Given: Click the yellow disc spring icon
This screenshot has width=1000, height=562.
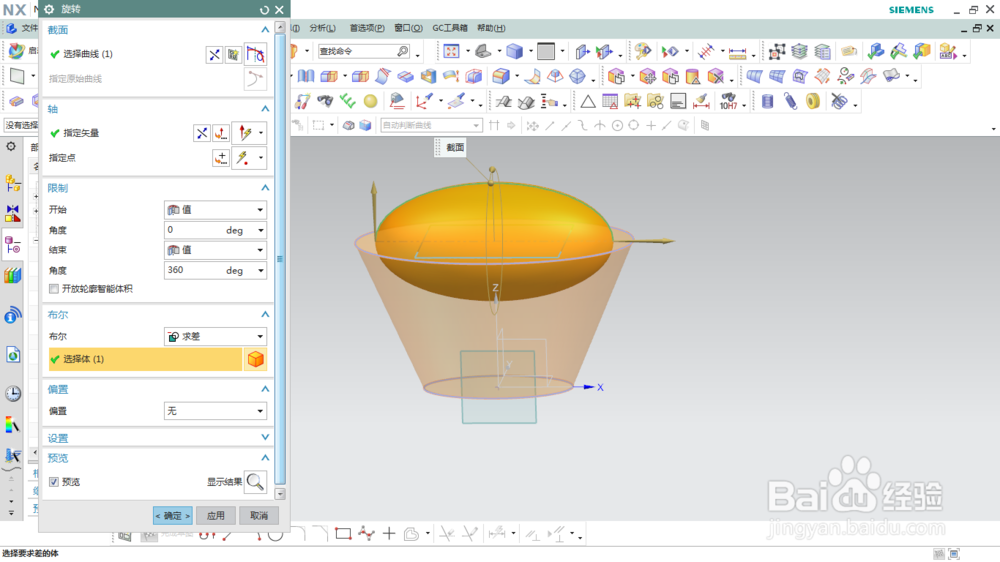Looking at the screenshot, I should (x=813, y=101).
